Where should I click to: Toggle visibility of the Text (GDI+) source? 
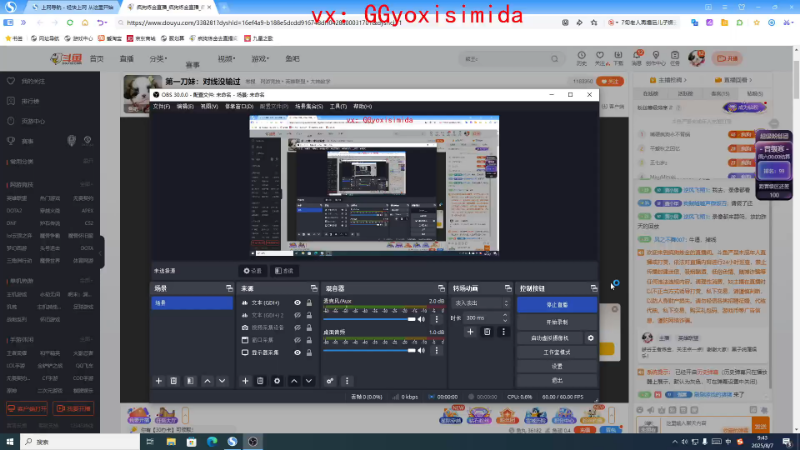[x=297, y=303]
